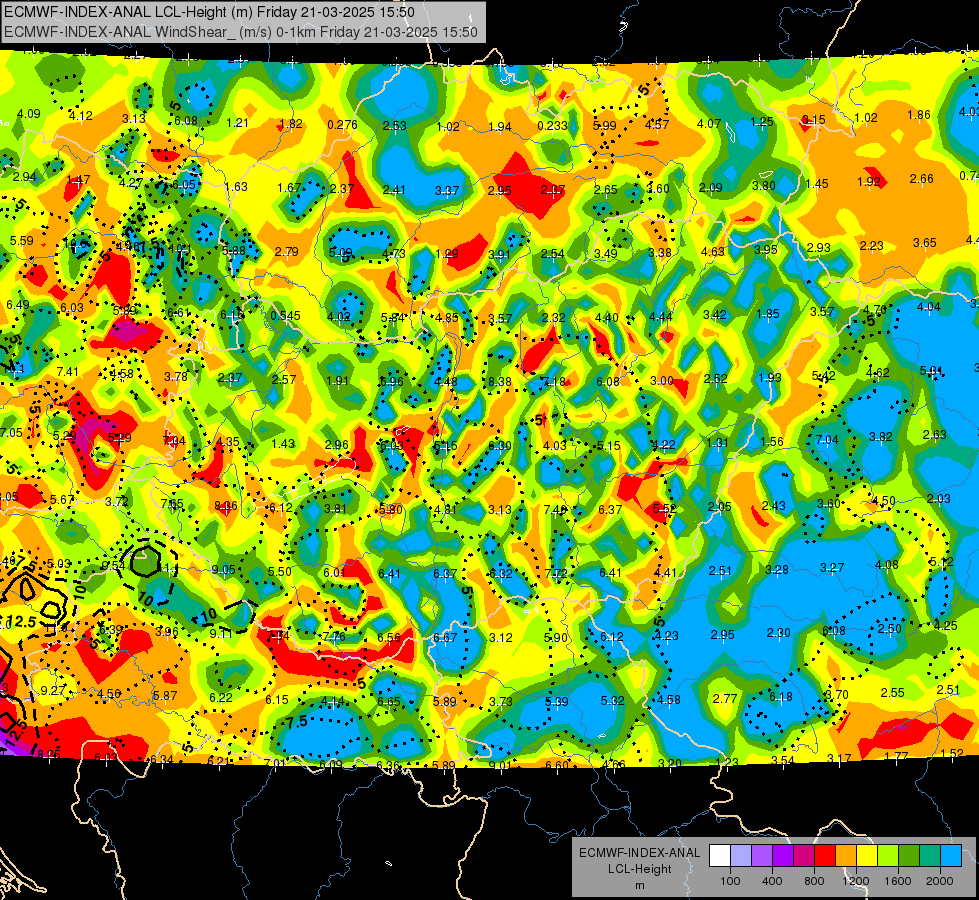Click wind shear value "2.79"
979x900 pixels.
(287, 251)
